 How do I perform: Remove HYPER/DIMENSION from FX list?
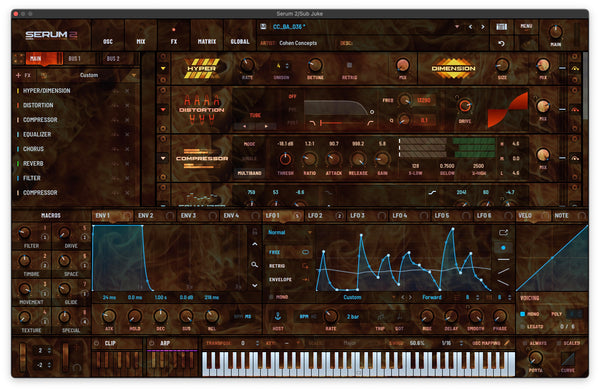(127, 91)
